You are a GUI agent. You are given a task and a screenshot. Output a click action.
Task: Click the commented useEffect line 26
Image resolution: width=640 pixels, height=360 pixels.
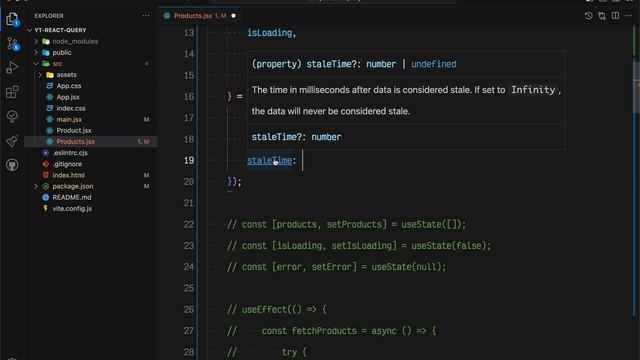277,309
